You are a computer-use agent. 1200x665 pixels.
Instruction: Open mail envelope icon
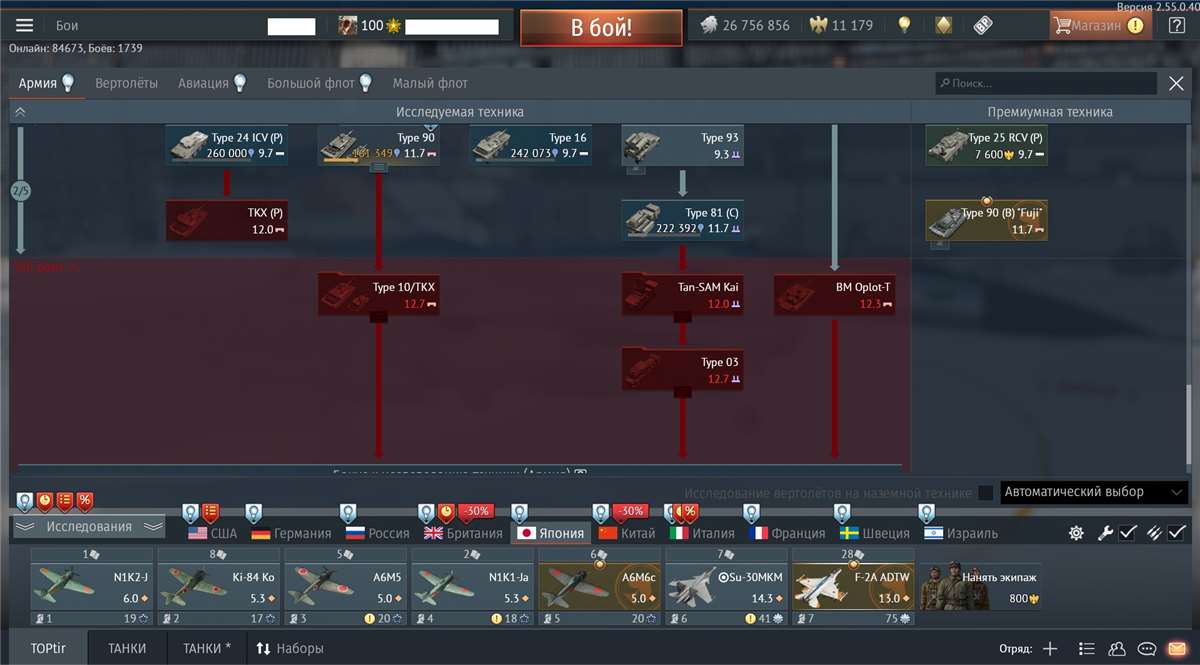pyautogui.click(x=1177, y=648)
